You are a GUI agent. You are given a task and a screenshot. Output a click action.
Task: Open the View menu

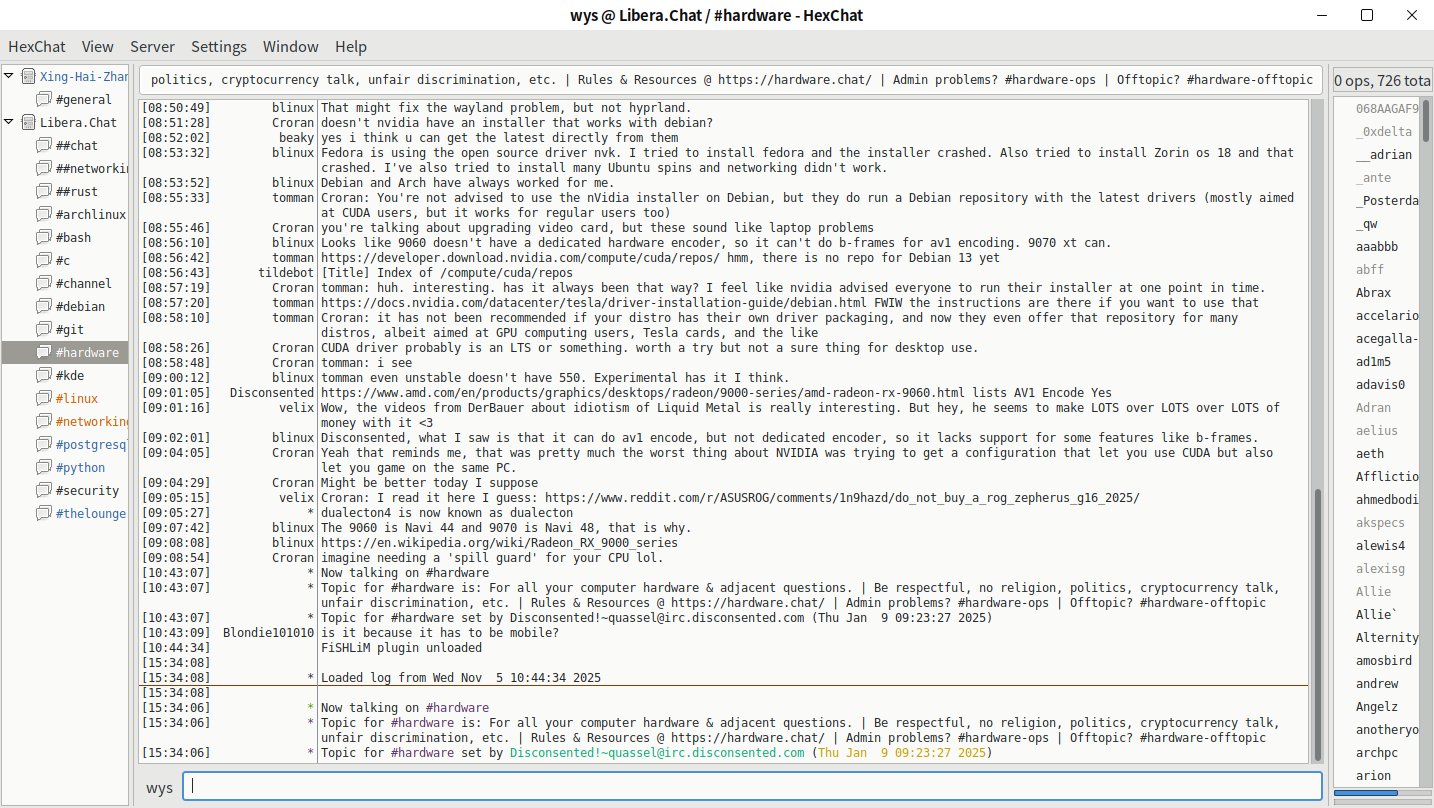98,46
